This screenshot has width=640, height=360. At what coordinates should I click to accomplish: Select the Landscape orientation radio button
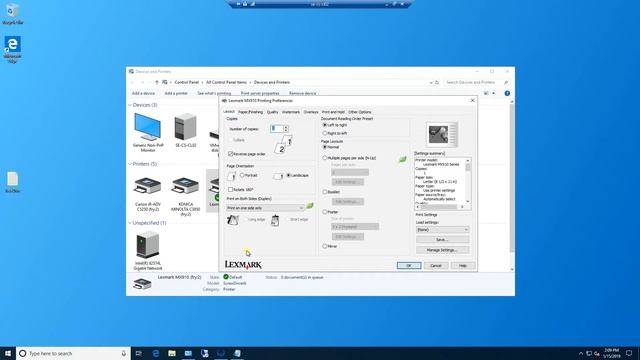click(x=289, y=176)
